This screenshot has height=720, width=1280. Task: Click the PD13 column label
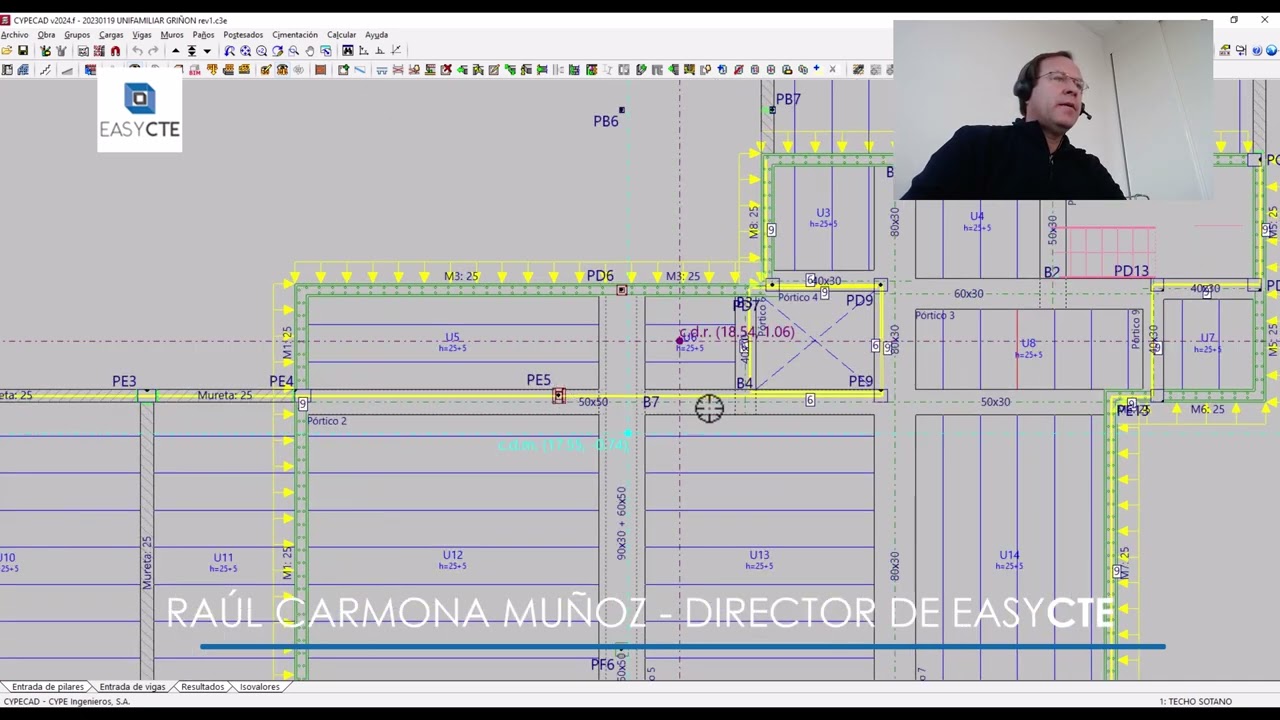pos(1131,271)
